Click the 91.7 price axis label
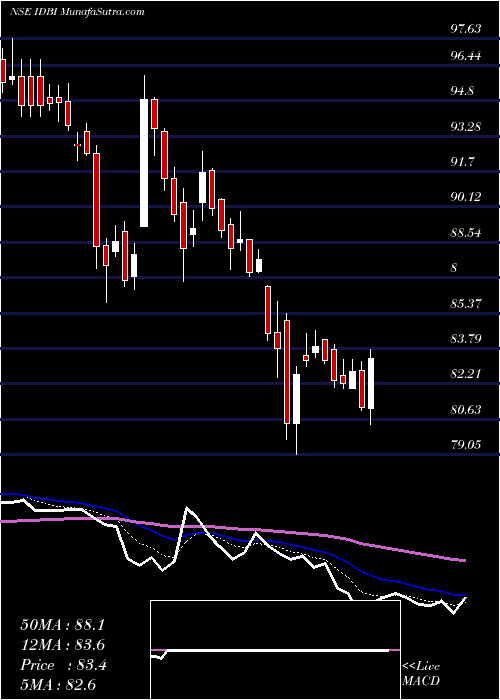Viewport: 500px width, 700px height. pyautogui.click(x=464, y=162)
